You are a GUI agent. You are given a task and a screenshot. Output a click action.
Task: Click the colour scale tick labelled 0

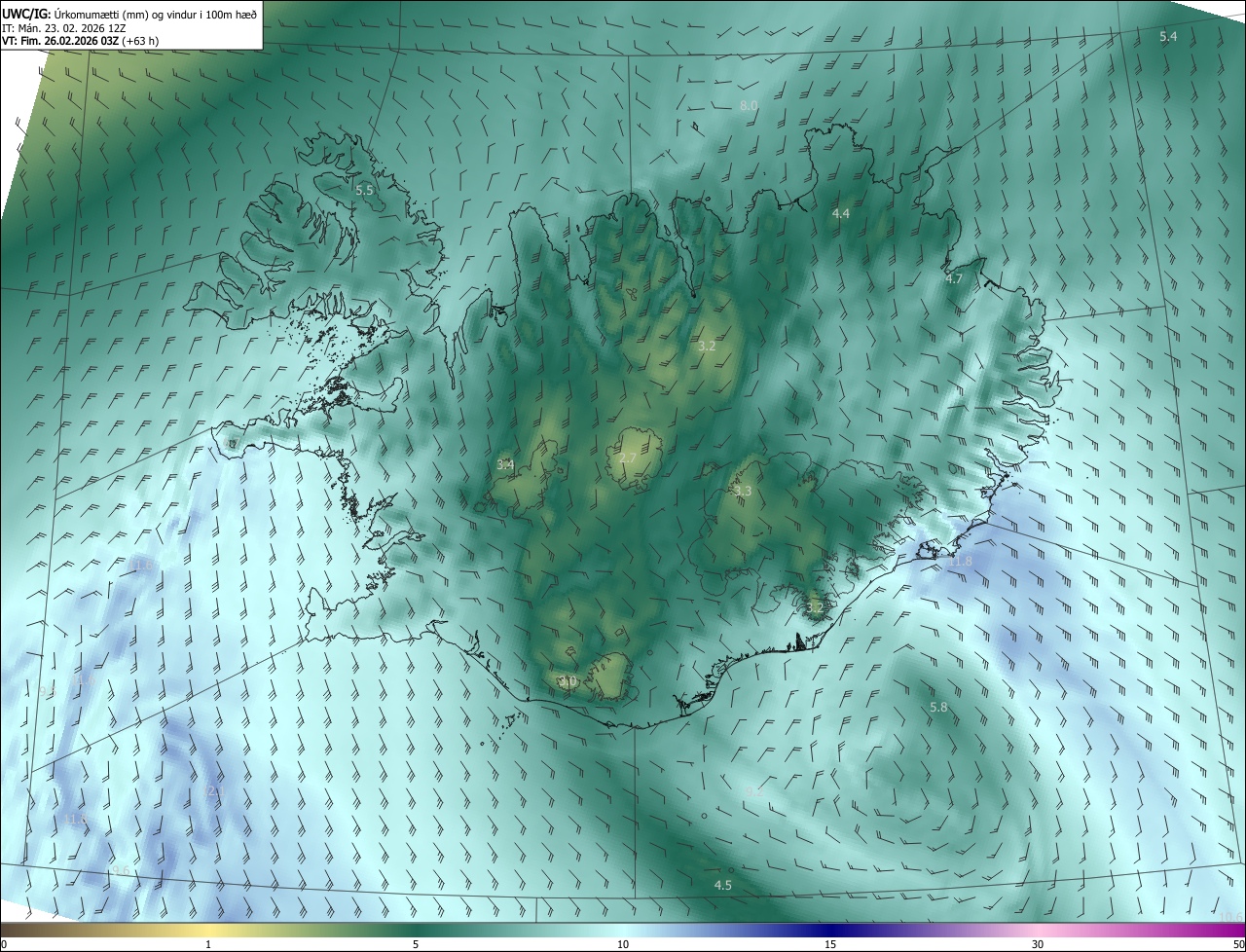[4, 944]
